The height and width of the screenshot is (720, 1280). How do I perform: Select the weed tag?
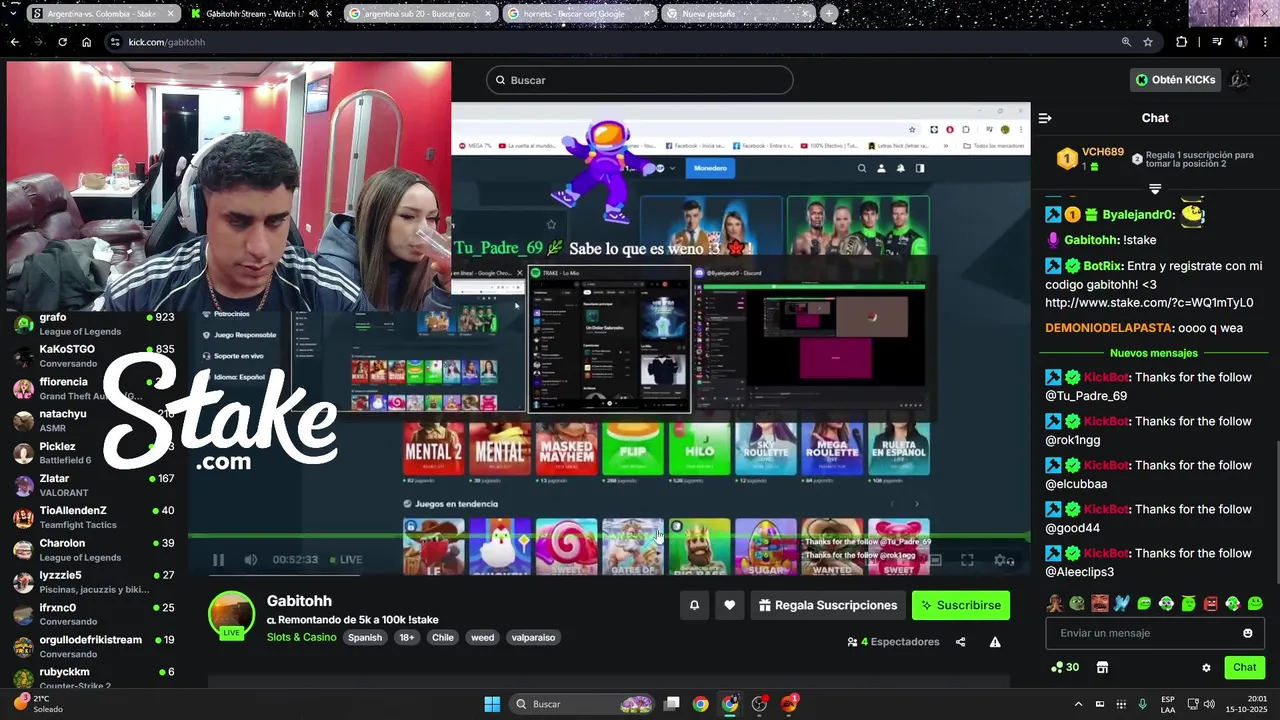[483, 637]
